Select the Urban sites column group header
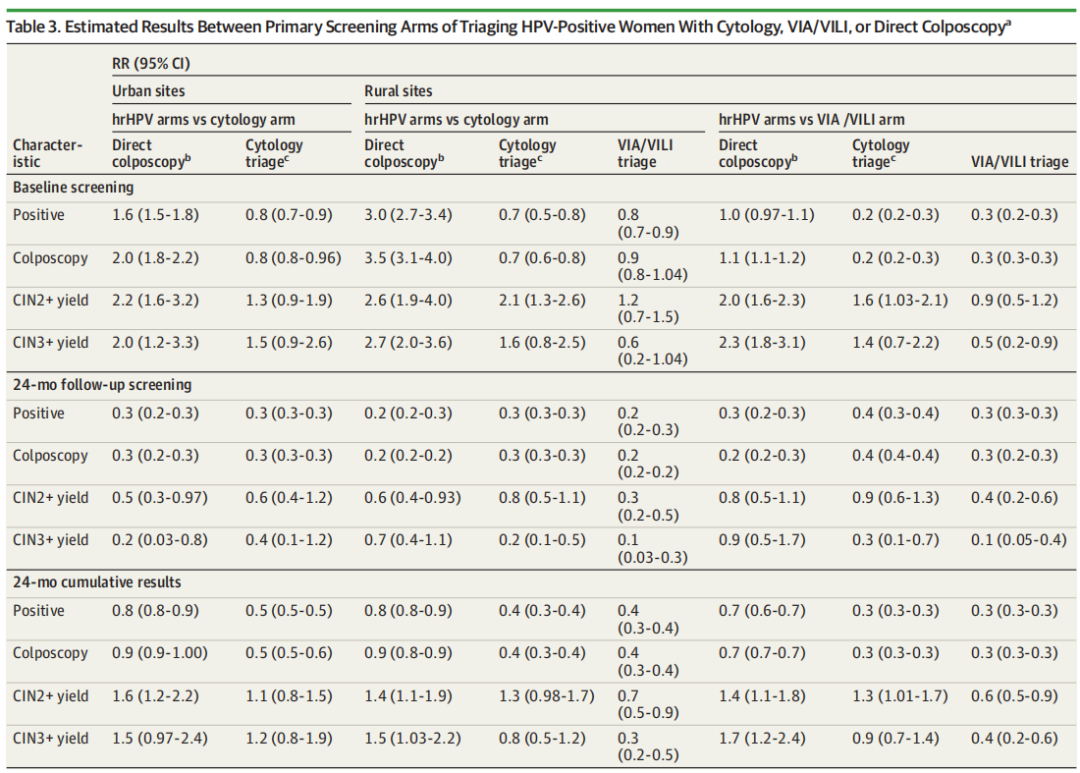 [x=148, y=91]
